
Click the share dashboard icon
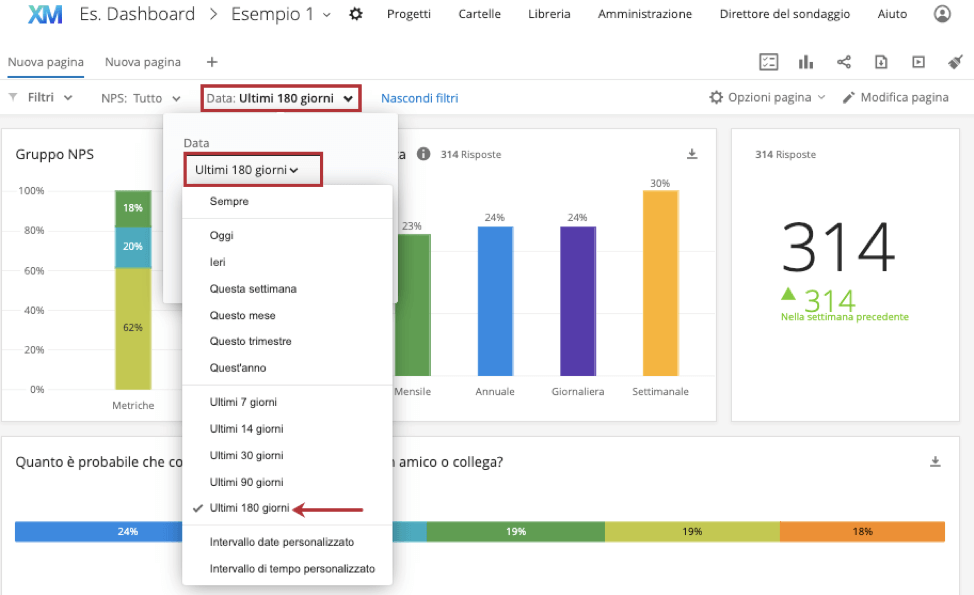point(843,62)
